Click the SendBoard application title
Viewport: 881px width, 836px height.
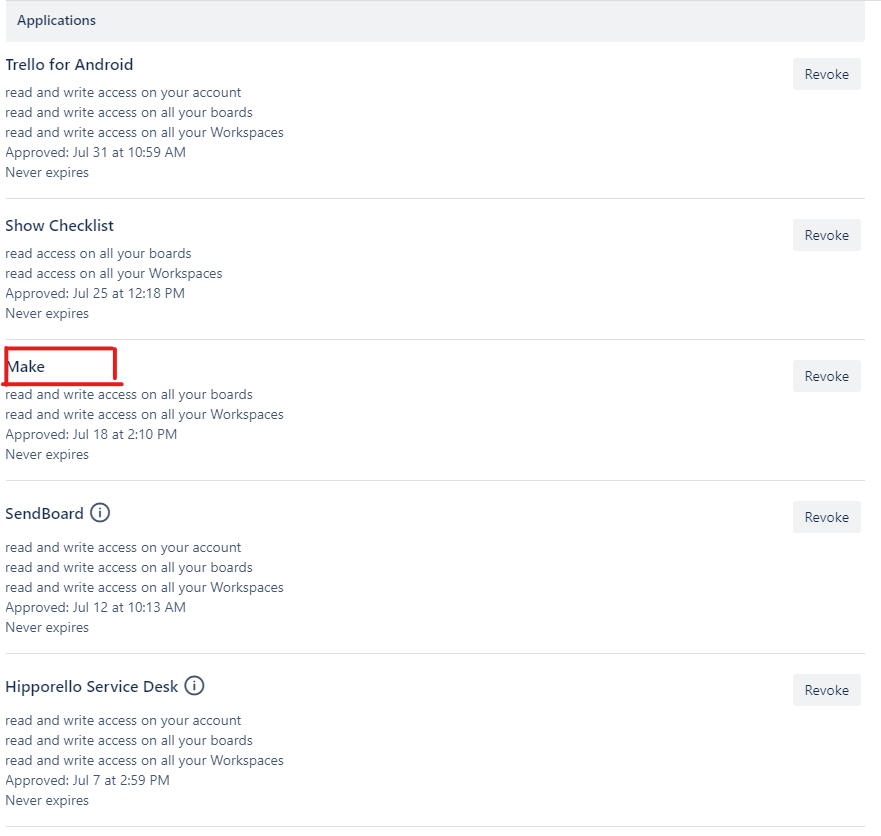click(44, 514)
